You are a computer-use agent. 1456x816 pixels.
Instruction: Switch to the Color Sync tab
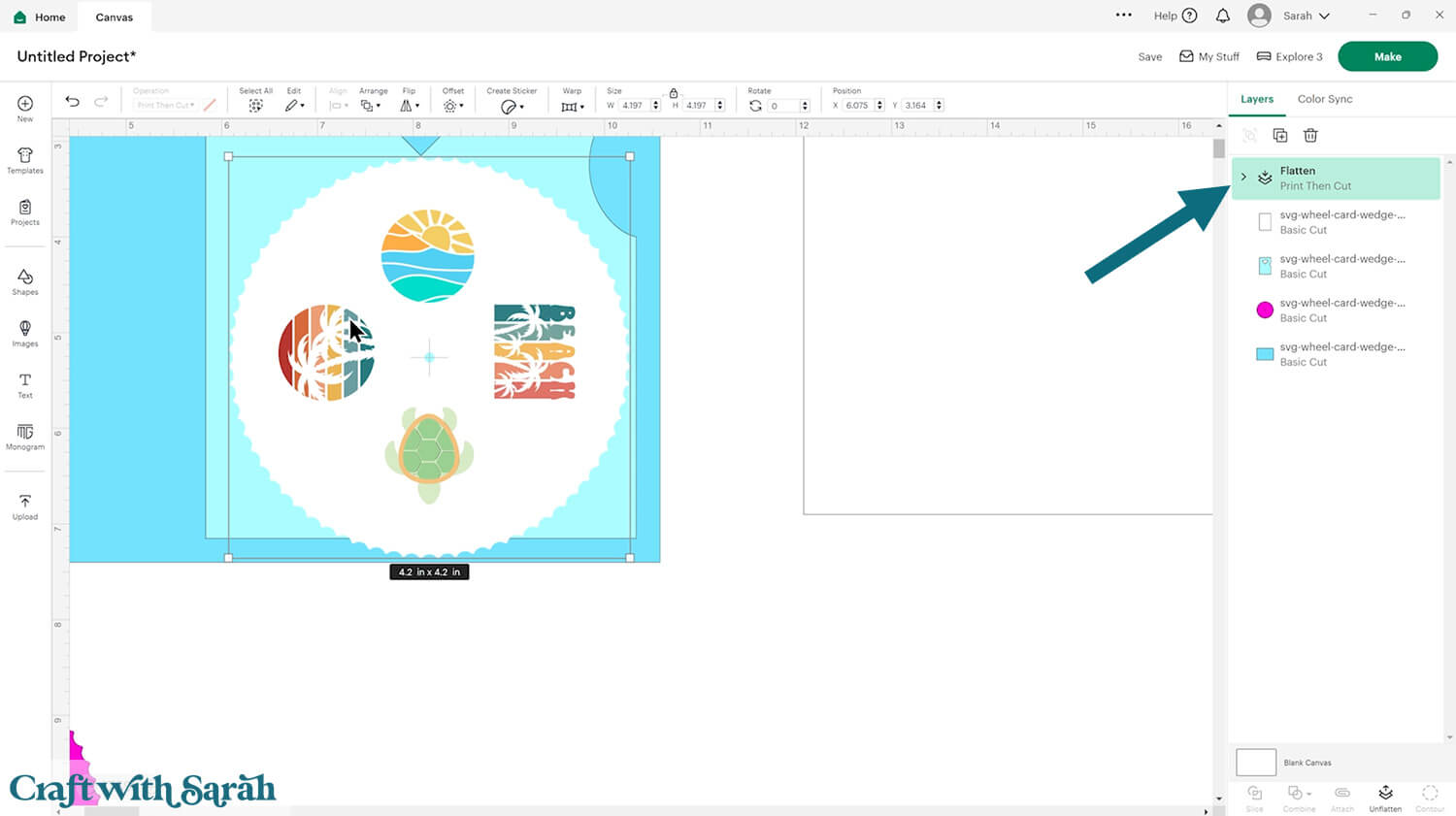(x=1324, y=99)
